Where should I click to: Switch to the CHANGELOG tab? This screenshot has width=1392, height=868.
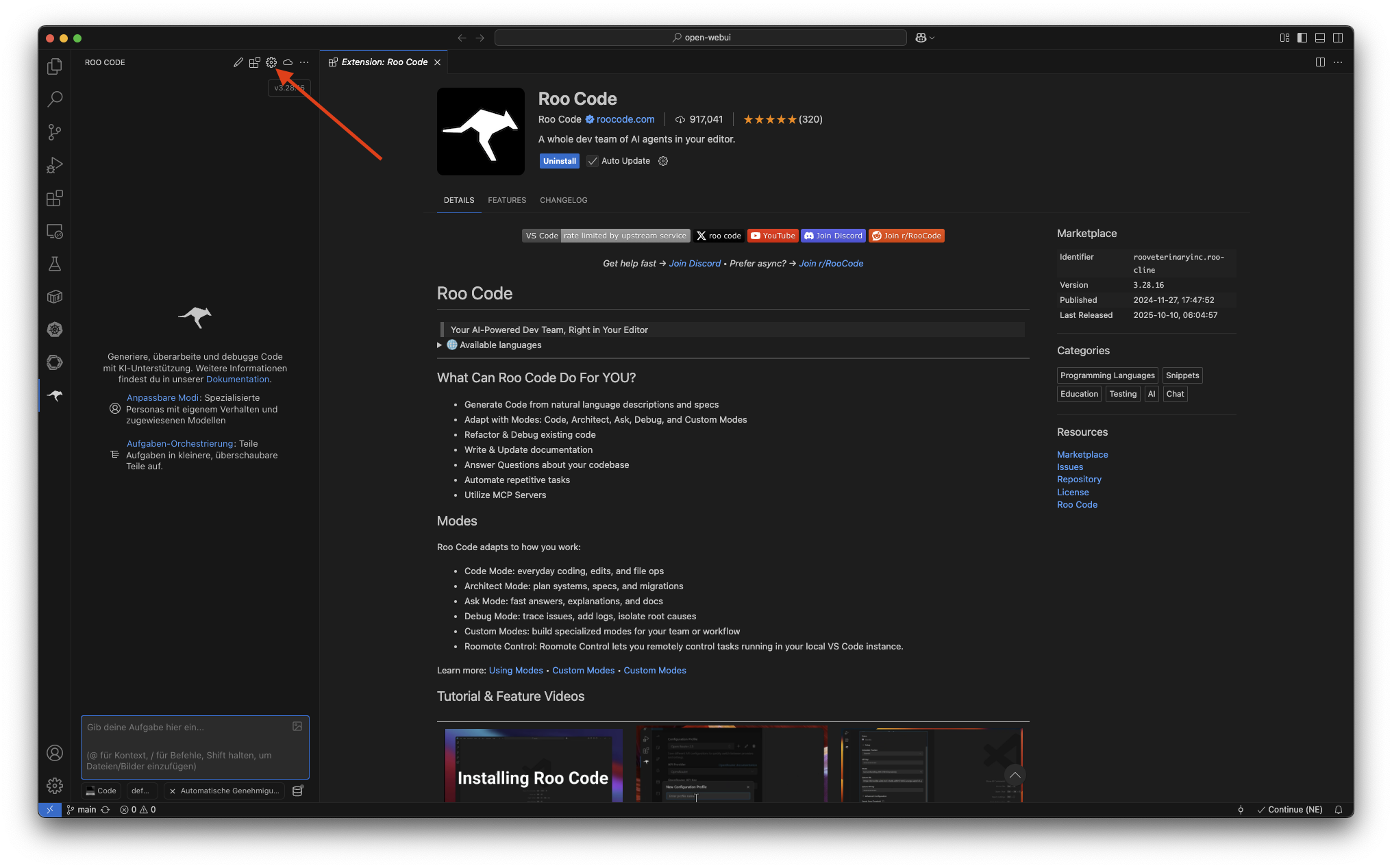point(563,200)
